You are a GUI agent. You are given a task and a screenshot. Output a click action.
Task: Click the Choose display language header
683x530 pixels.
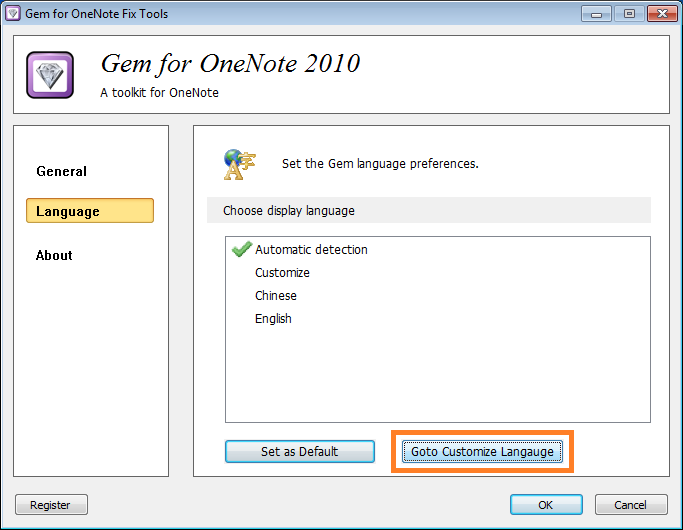pyautogui.click(x=429, y=210)
